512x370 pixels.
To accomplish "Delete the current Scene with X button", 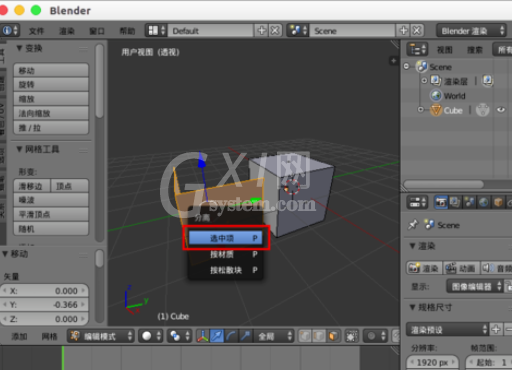I will click(x=417, y=31).
